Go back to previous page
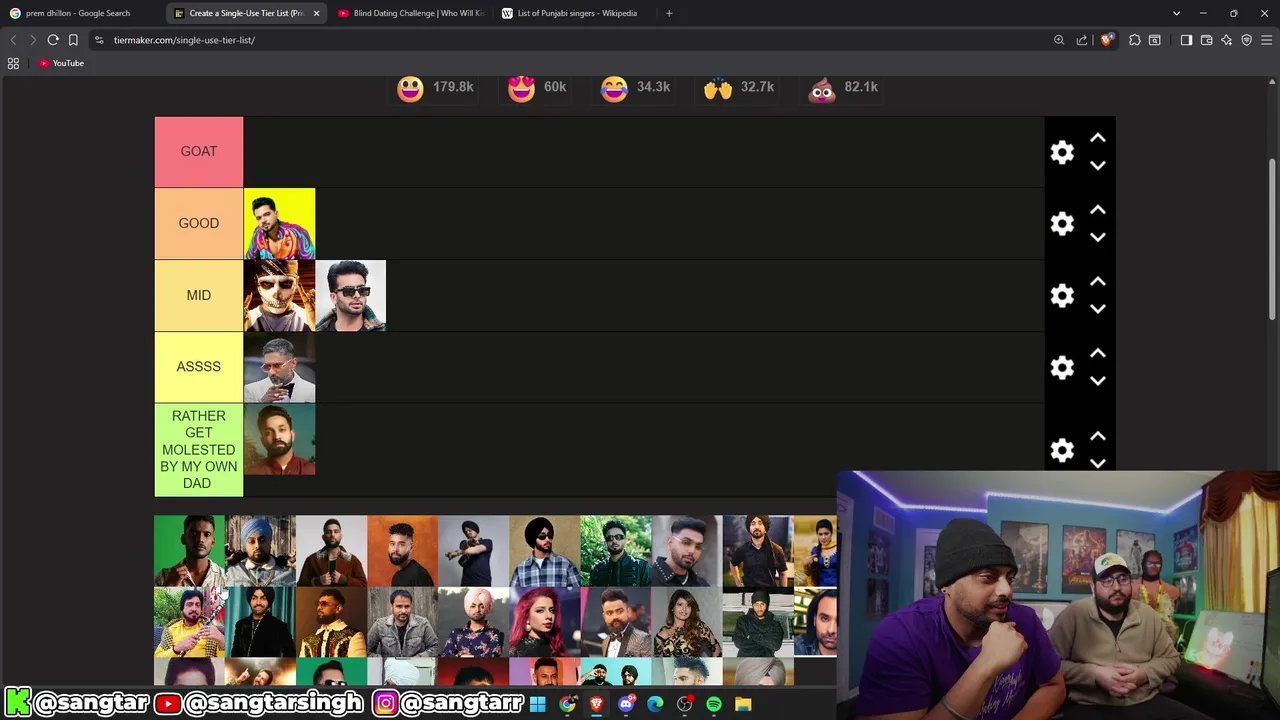Viewport: 1280px width, 720px height. click(x=13, y=40)
